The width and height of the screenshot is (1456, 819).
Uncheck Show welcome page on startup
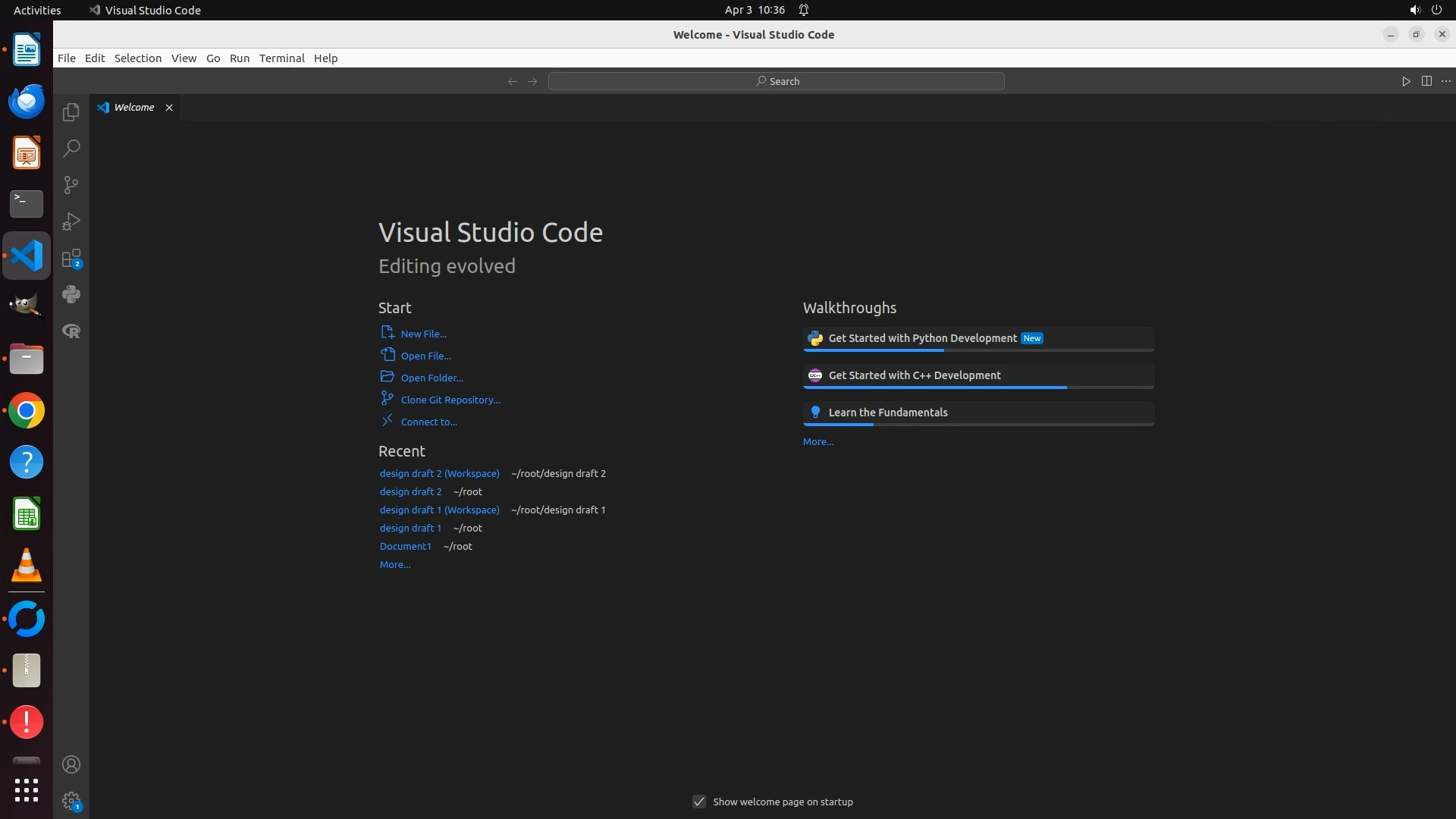(x=699, y=802)
